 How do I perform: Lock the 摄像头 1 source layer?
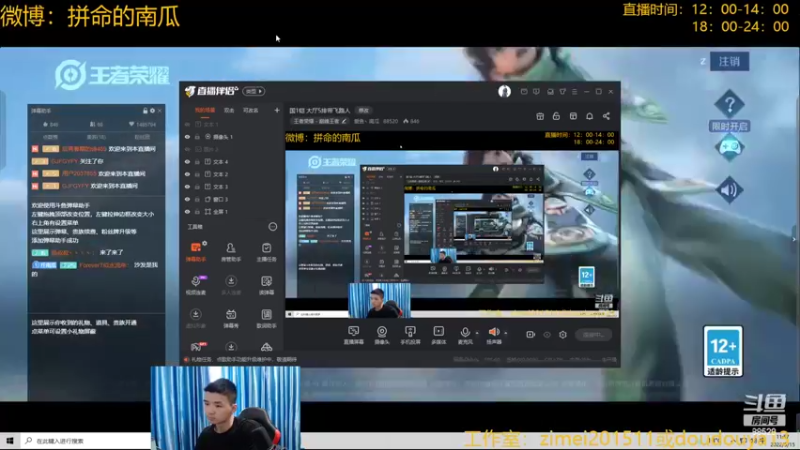click(x=197, y=137)
